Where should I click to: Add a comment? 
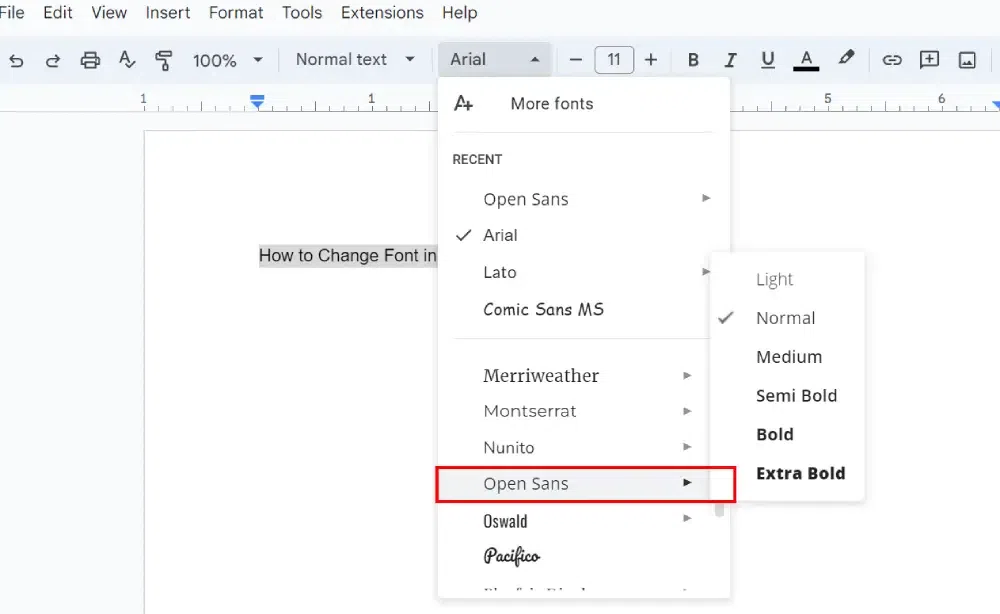[x=929, y=60]
